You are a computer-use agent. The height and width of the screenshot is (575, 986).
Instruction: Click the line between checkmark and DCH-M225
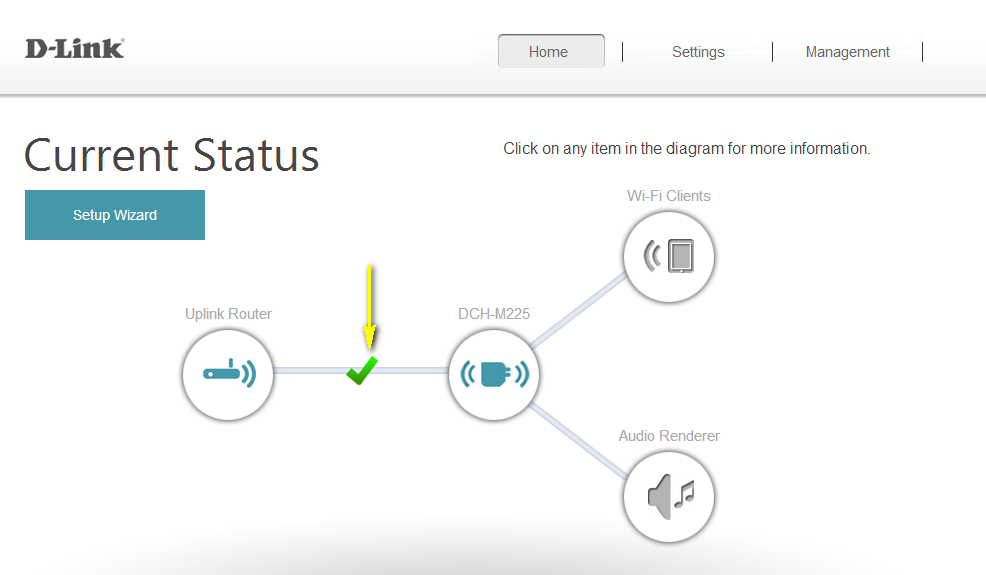point(415,371)
